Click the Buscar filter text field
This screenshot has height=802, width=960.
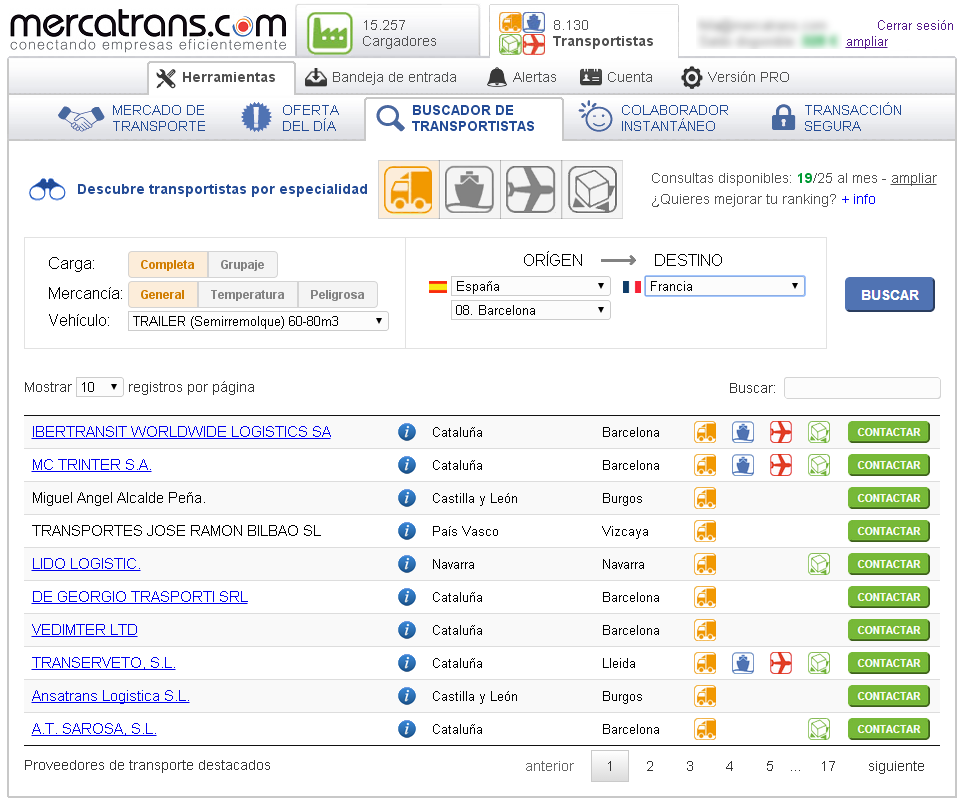coord(862,388)
